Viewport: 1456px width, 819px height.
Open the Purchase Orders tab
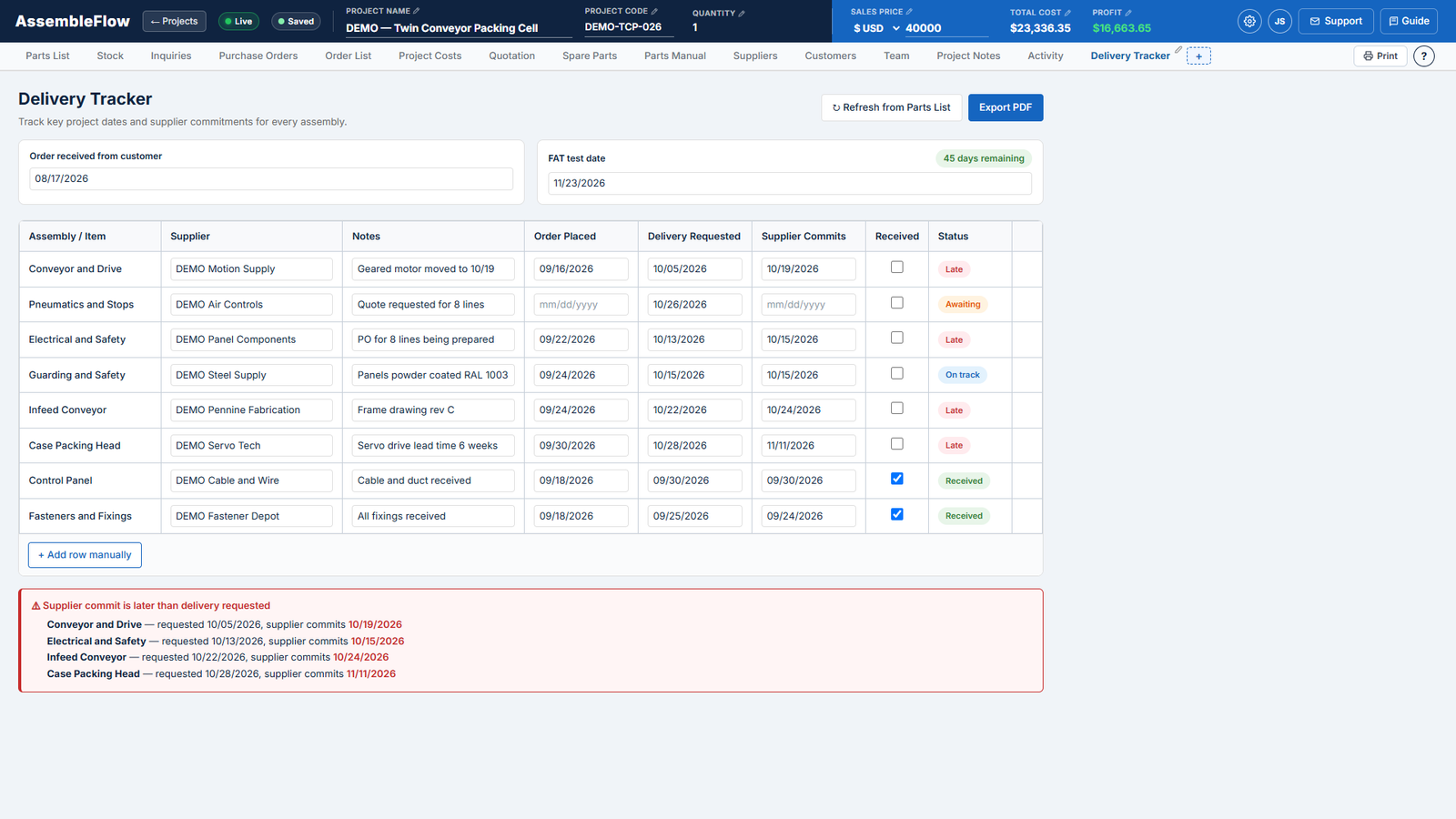pyautogui.click(x=258, y=56)
